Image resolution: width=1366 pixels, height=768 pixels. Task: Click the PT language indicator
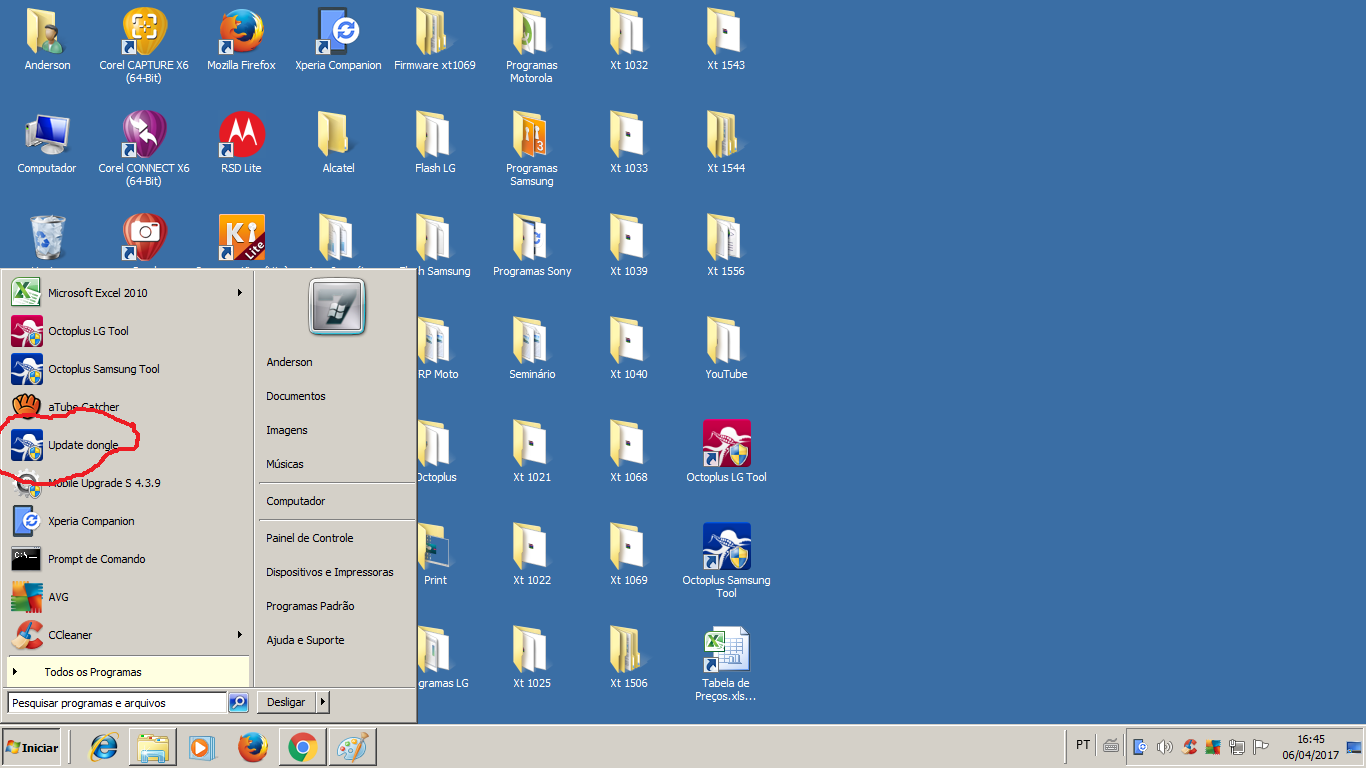point(1083,745)
